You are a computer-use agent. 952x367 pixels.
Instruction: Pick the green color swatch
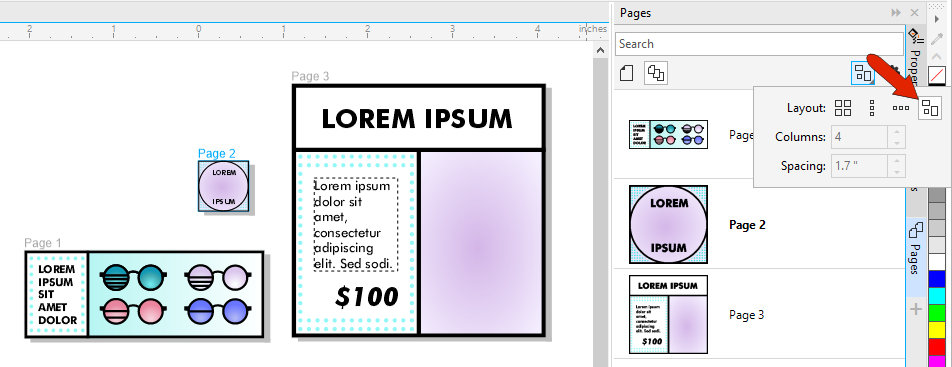pyautogui.click(x=938, y=312)
